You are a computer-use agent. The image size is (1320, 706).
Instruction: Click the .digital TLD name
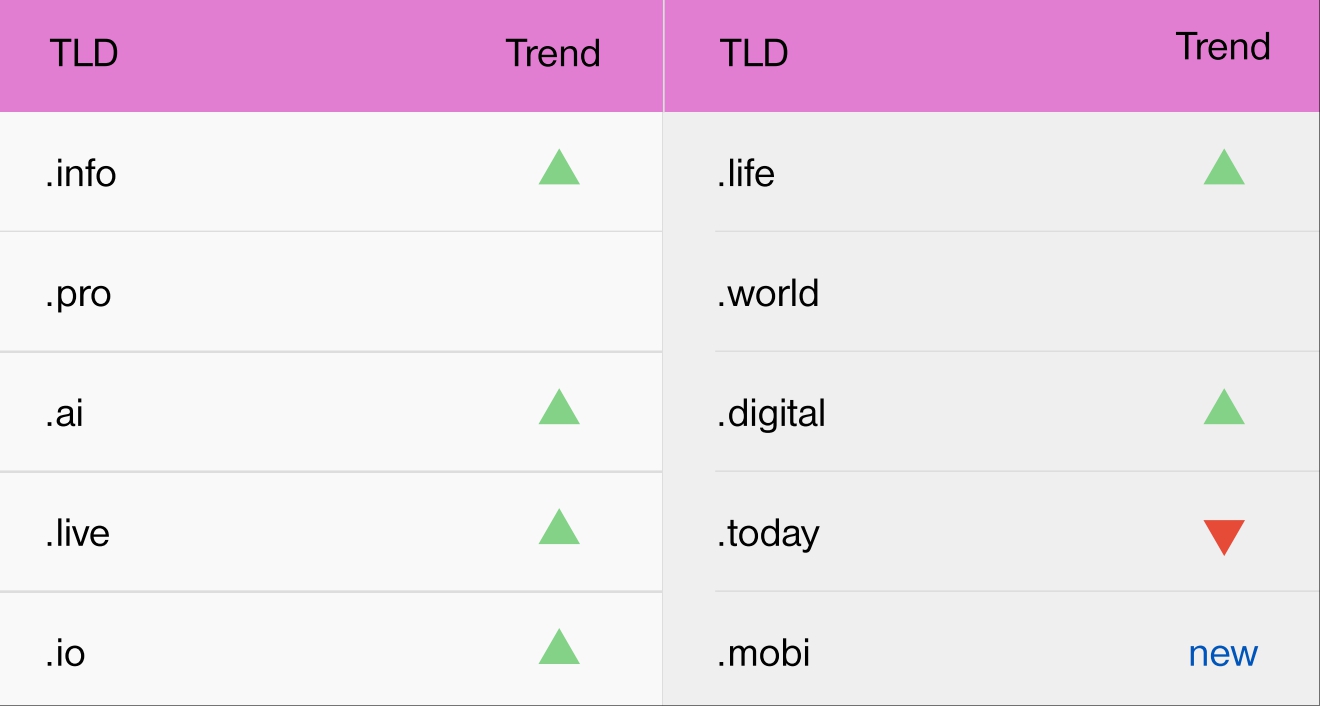[771, 413]
